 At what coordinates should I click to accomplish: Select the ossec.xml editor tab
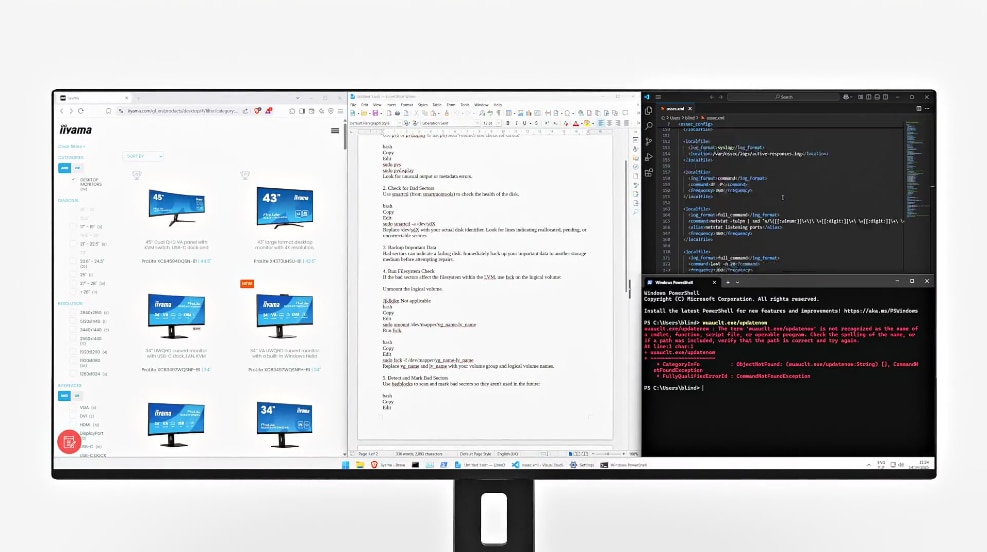pyautogui.click(x=678, y=108)
